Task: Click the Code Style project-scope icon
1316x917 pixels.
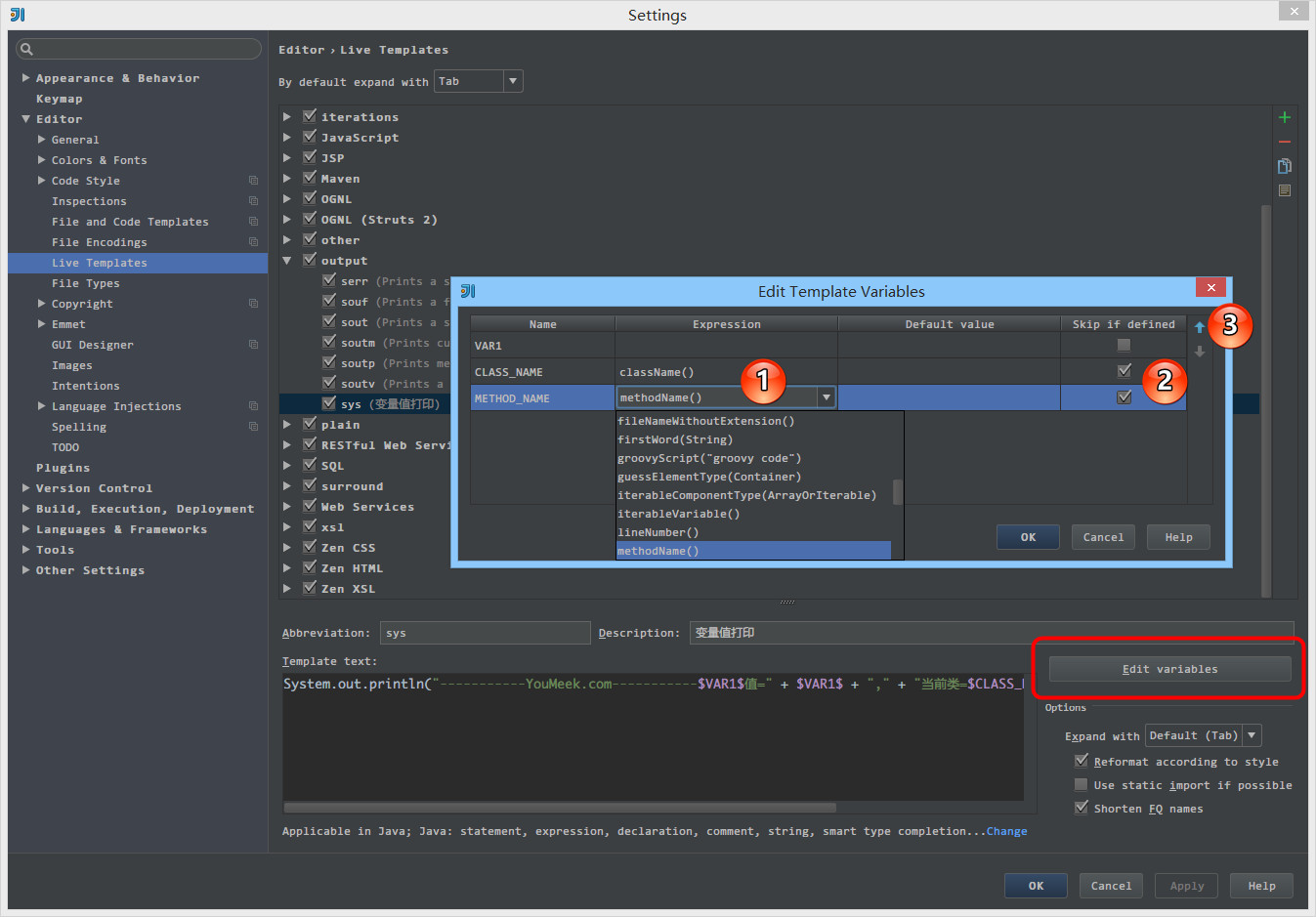Action: pyautogui.click(x=253, y=181)
